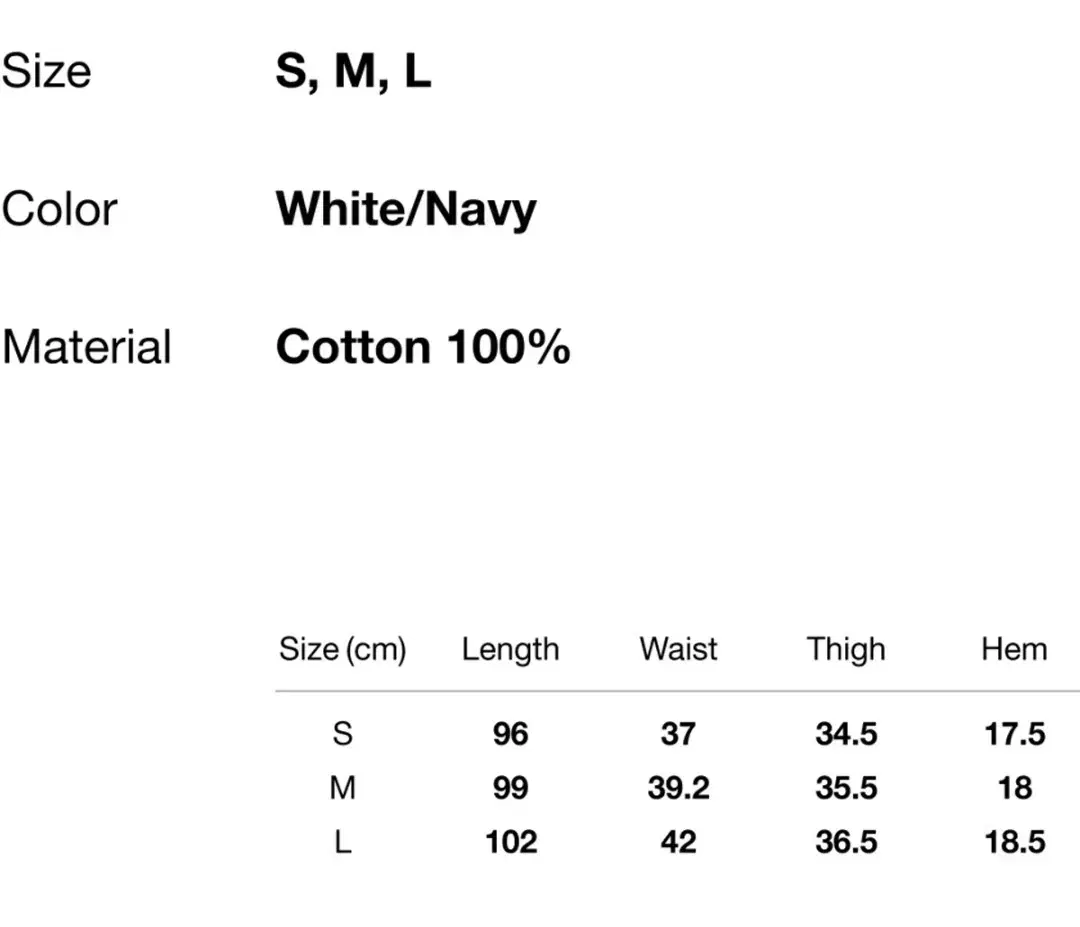Screen dimensions: 1080x927
Task: Click the 'Size (cm)' column header
Action: (x=342, y=649)
